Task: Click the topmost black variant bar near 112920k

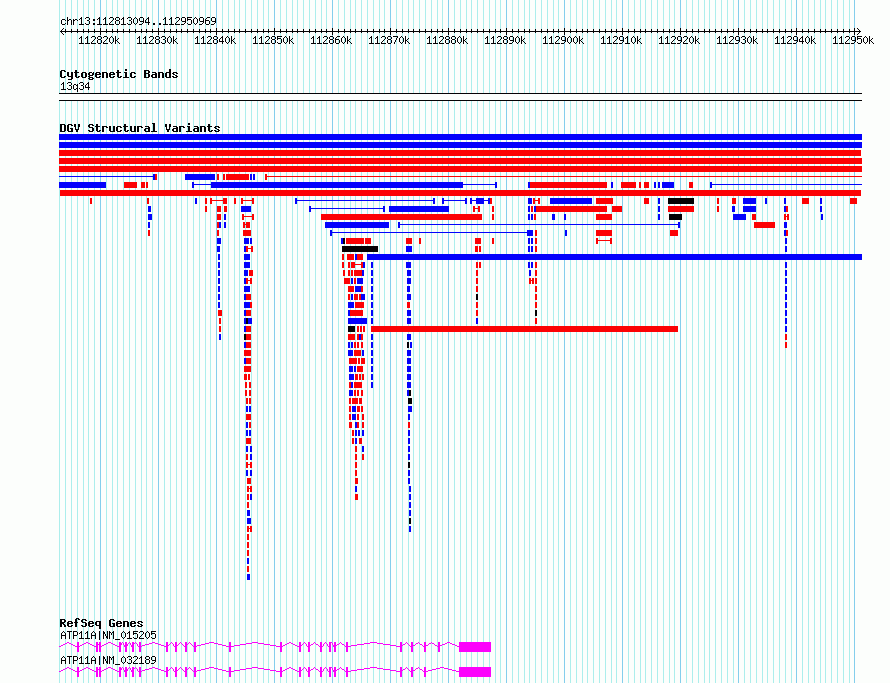Action: [681, 201]
